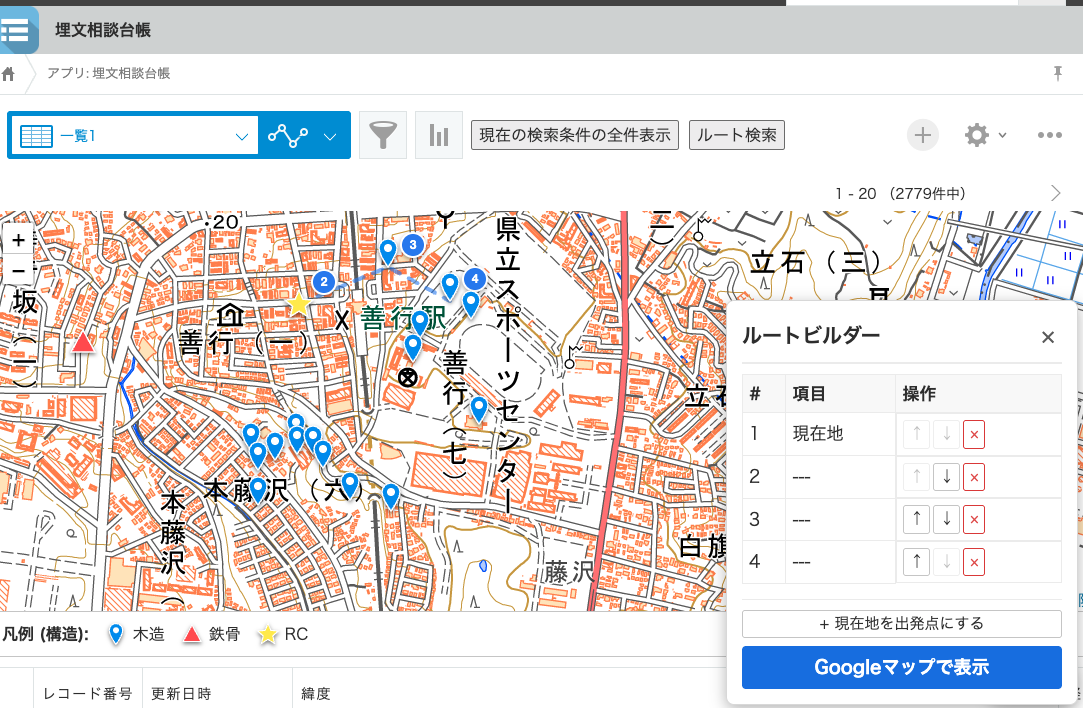Click the red triangle 鉄骨 marker
The height and width of the screenshot is (708, 1083).
point(84,342)
